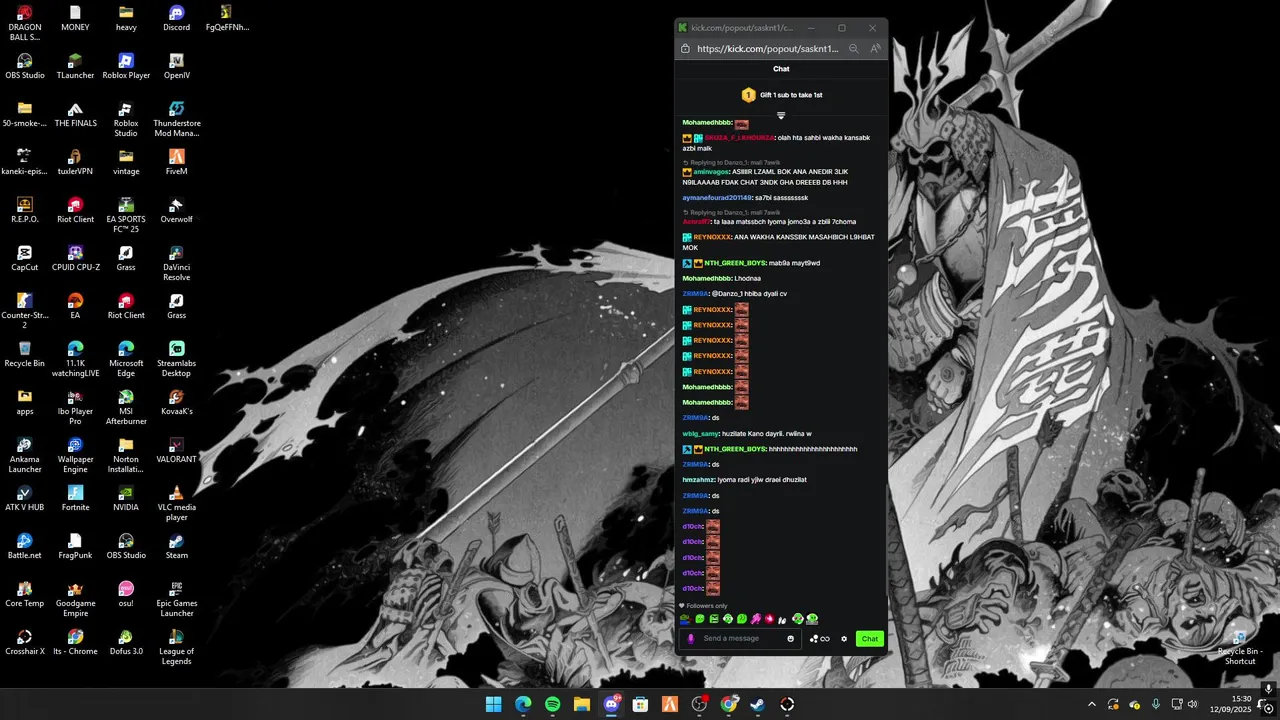This screenshot has width=1280, height=720.
Task: Show hidden tray icons chevron
Action: [x=1091, y=704]
